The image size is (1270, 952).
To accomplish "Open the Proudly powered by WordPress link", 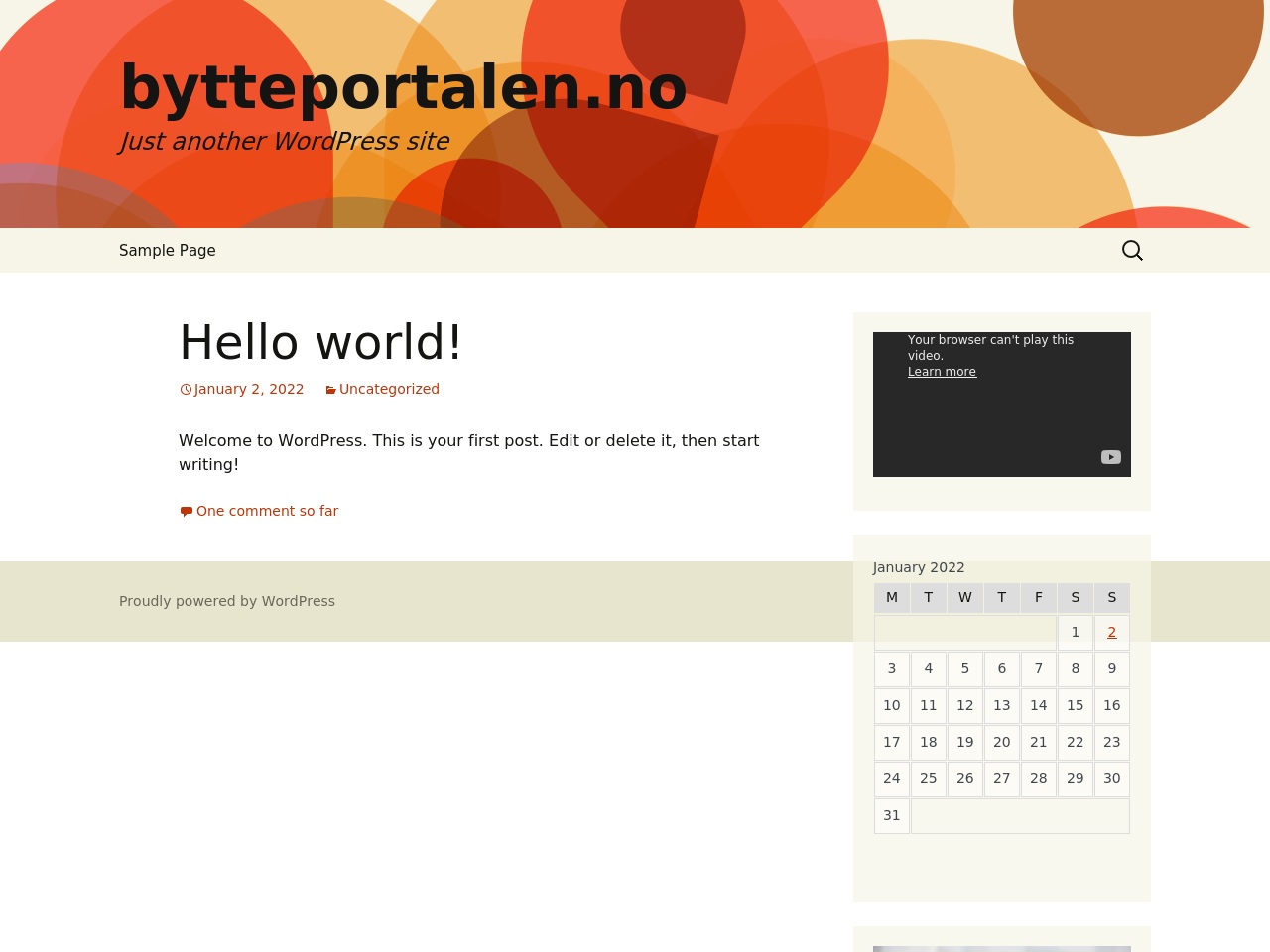I will 227,601.
